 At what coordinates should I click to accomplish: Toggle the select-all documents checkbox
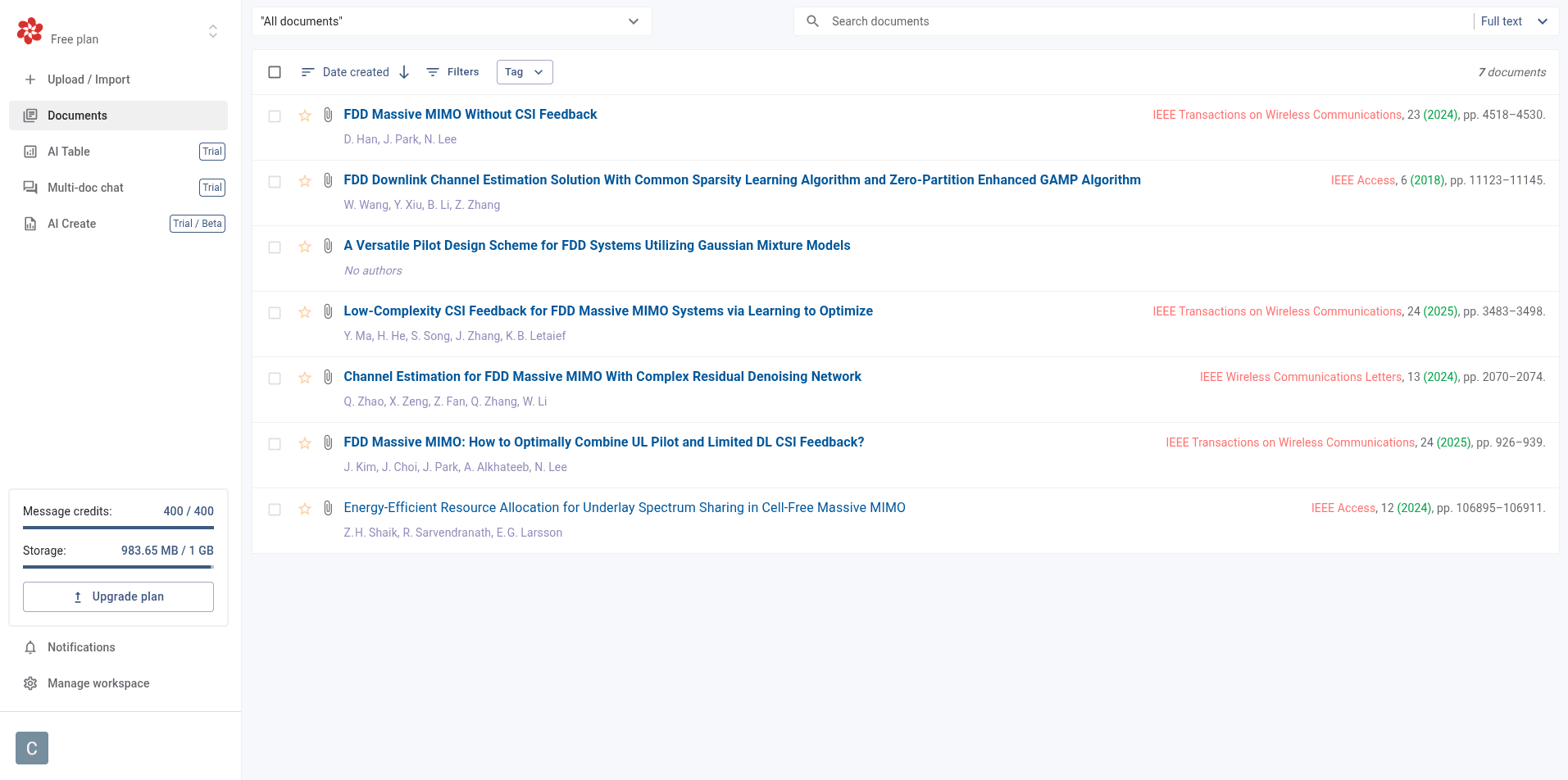[x=275, y=72]
